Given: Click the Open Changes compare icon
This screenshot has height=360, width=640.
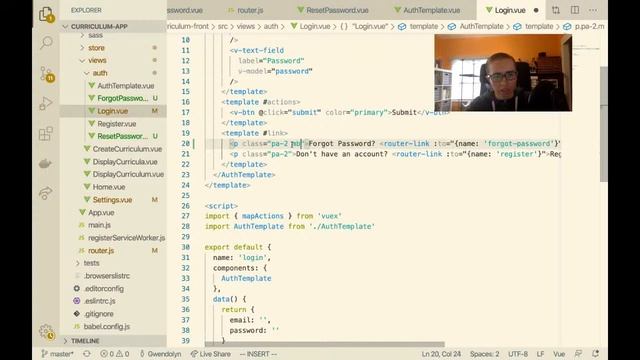Looking at the screenshot, I should [556, 10].
